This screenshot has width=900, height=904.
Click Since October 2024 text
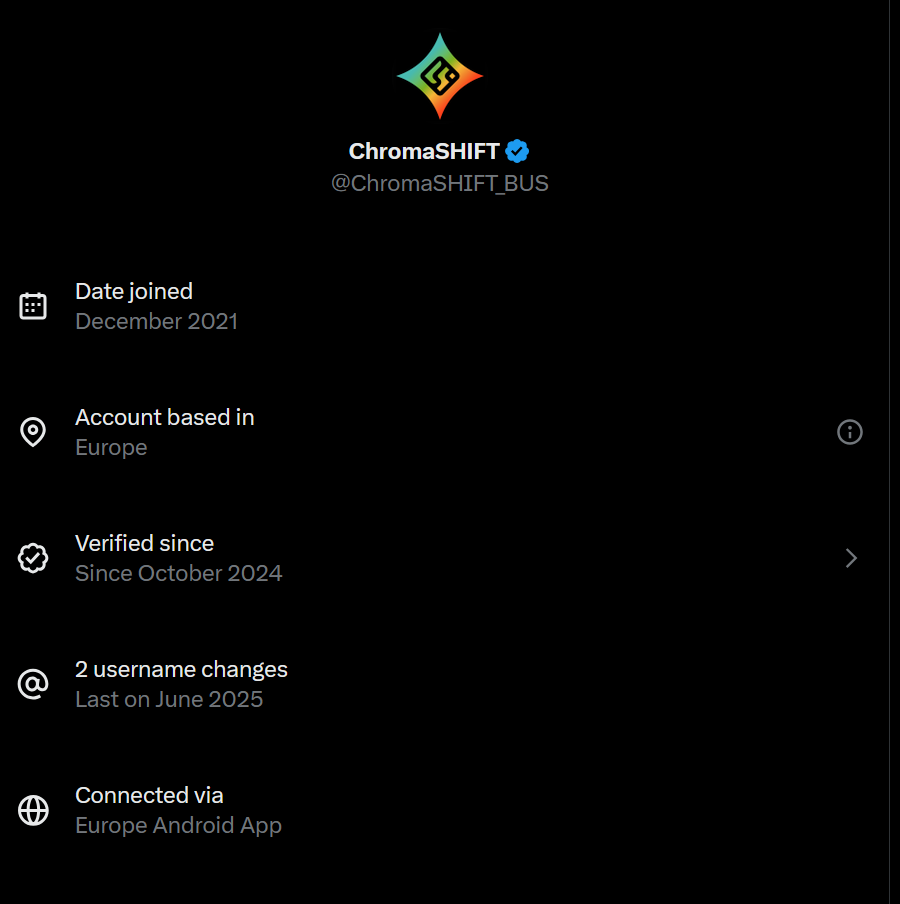pos(179,574)
